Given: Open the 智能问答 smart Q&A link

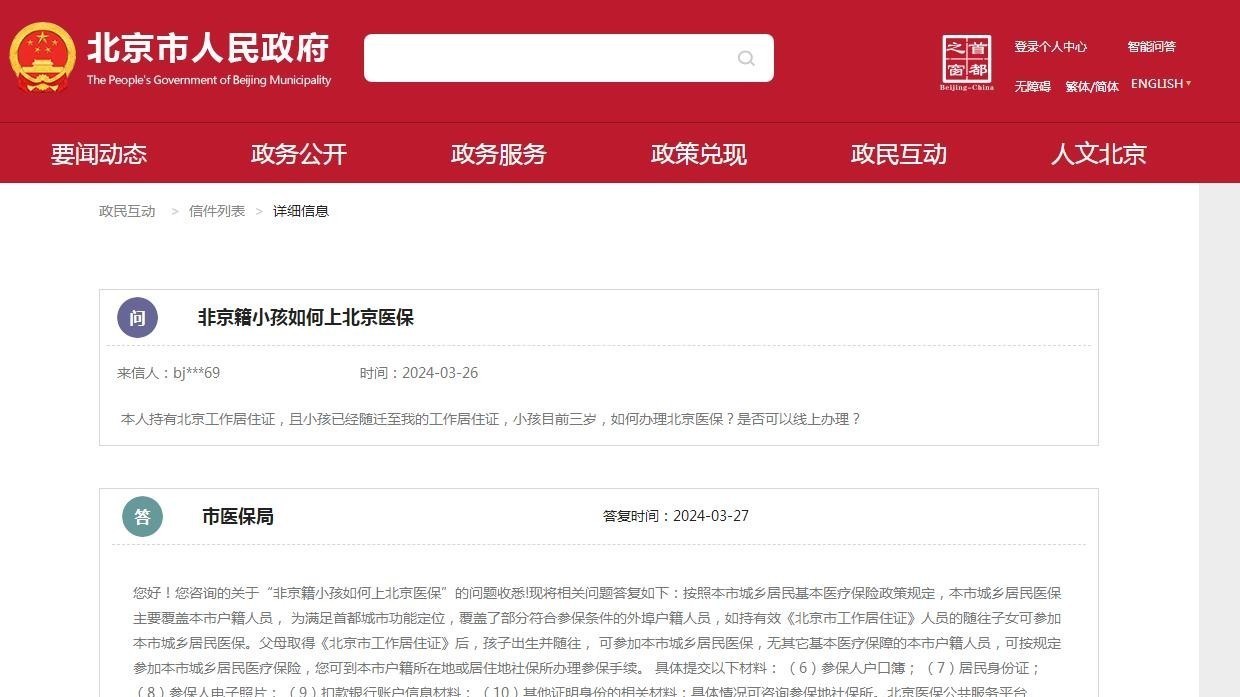Looking at the screenshot, I should click(x=1151, y=47).
